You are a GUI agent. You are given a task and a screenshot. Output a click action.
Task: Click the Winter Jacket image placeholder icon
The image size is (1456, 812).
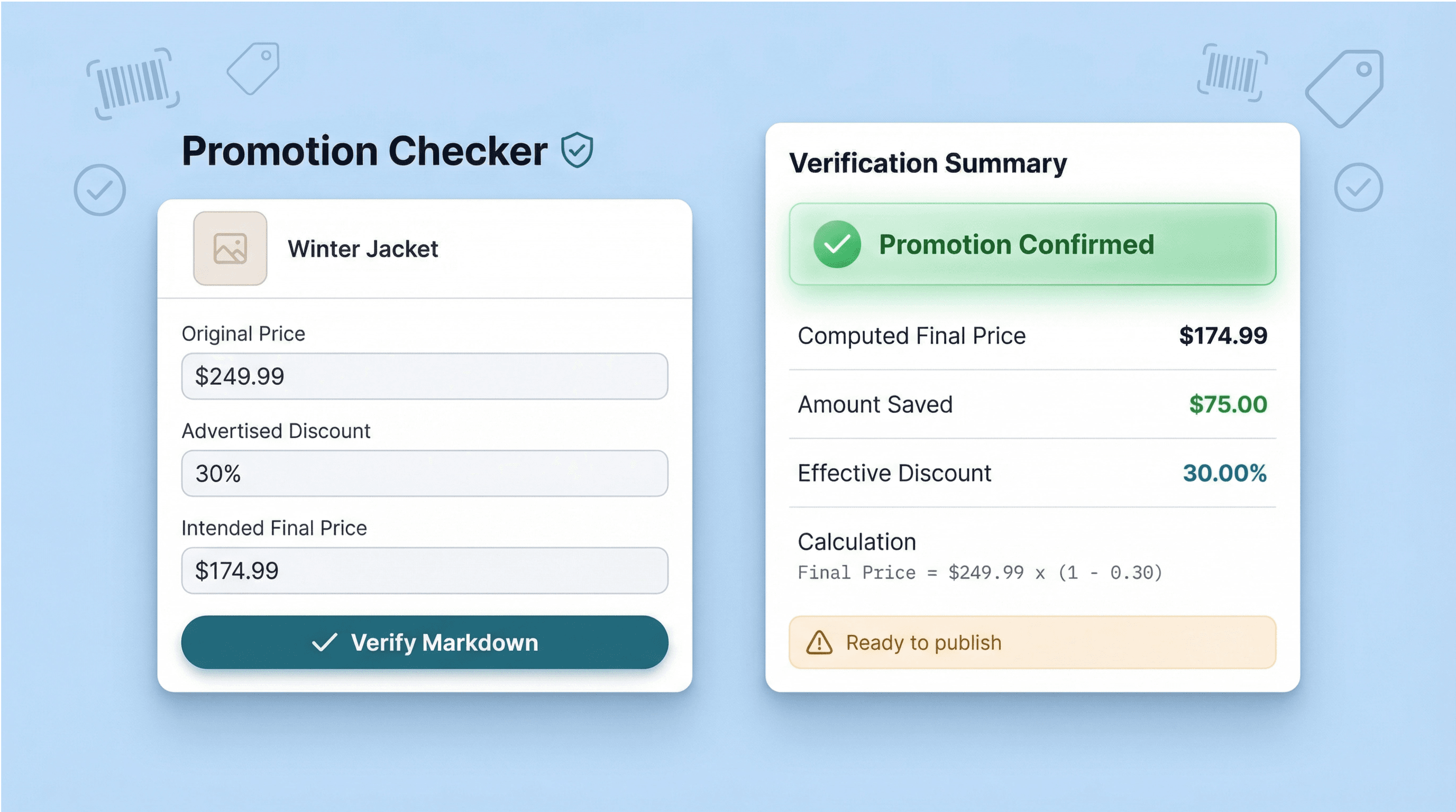230,248
